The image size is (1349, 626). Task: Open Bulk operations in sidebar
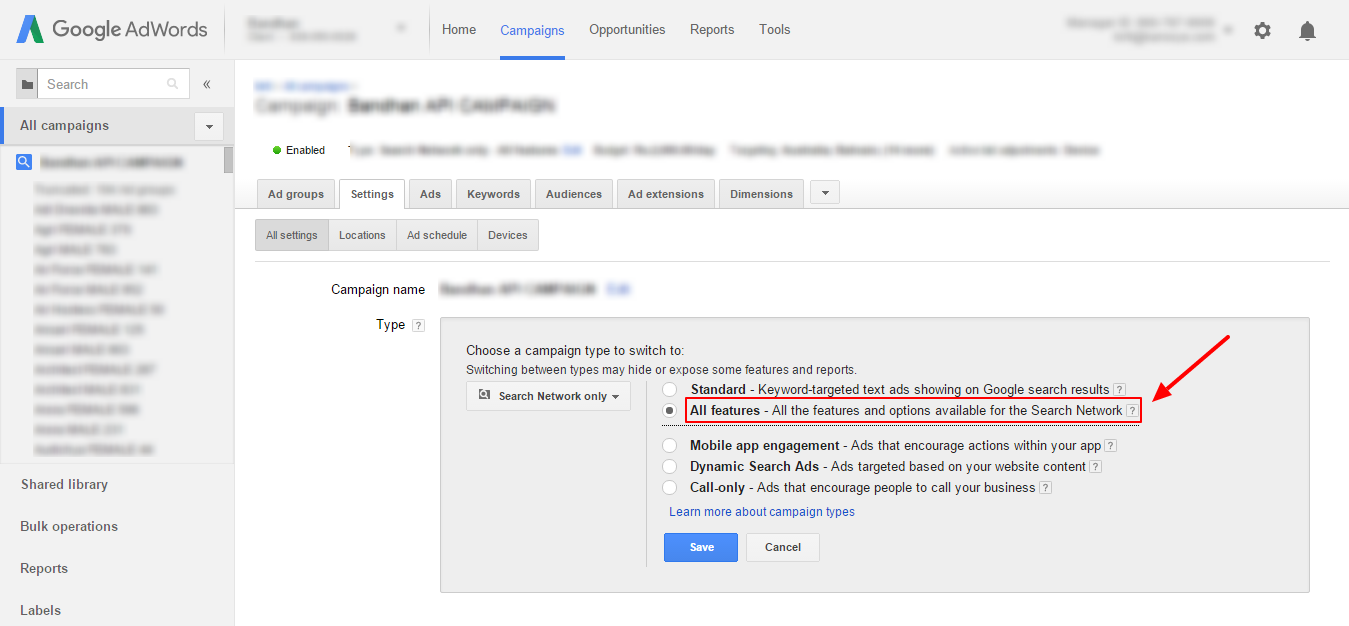[69, 526]
